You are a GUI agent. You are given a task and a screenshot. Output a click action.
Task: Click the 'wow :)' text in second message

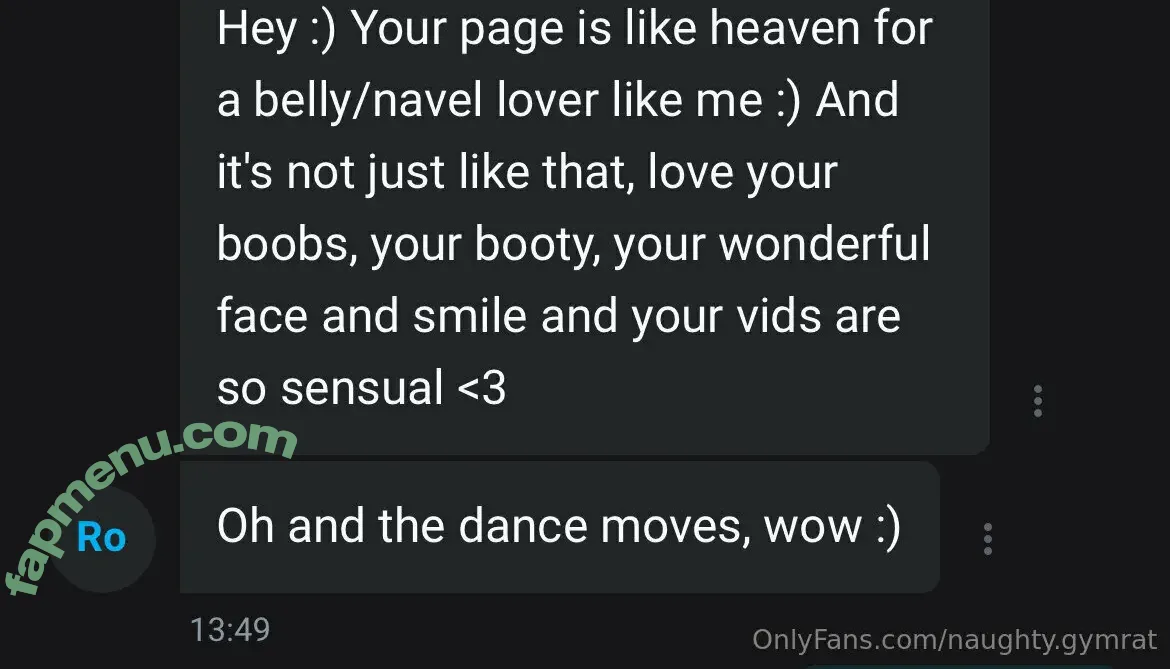tap(833, 527)
